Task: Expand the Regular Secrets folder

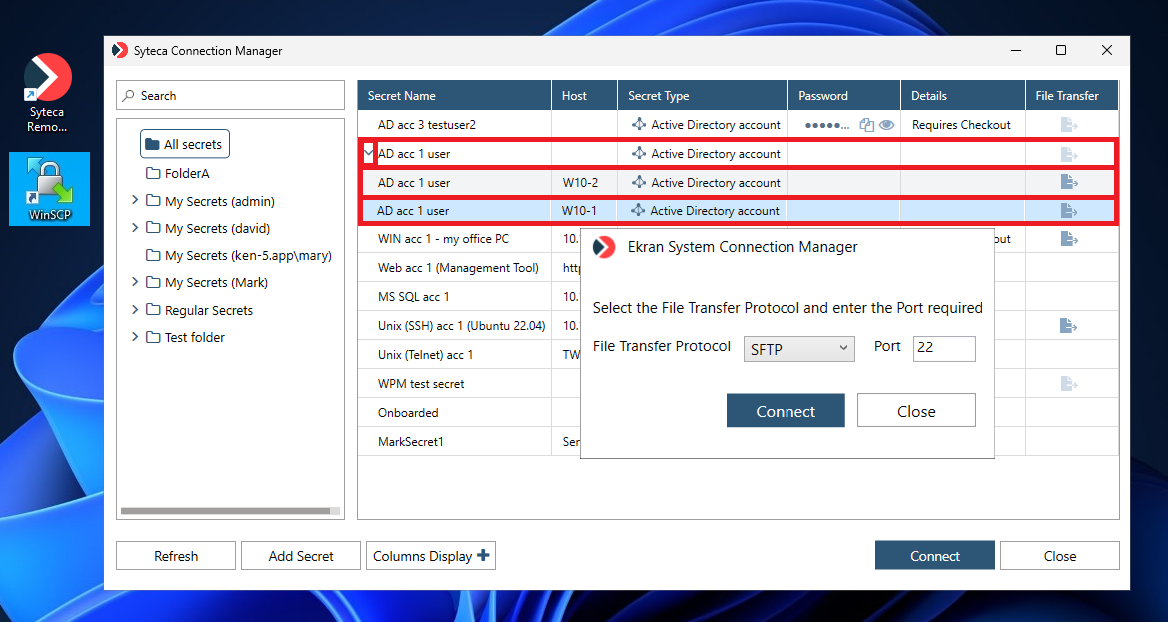Action: pyautogui.click(x=135, y=310)
